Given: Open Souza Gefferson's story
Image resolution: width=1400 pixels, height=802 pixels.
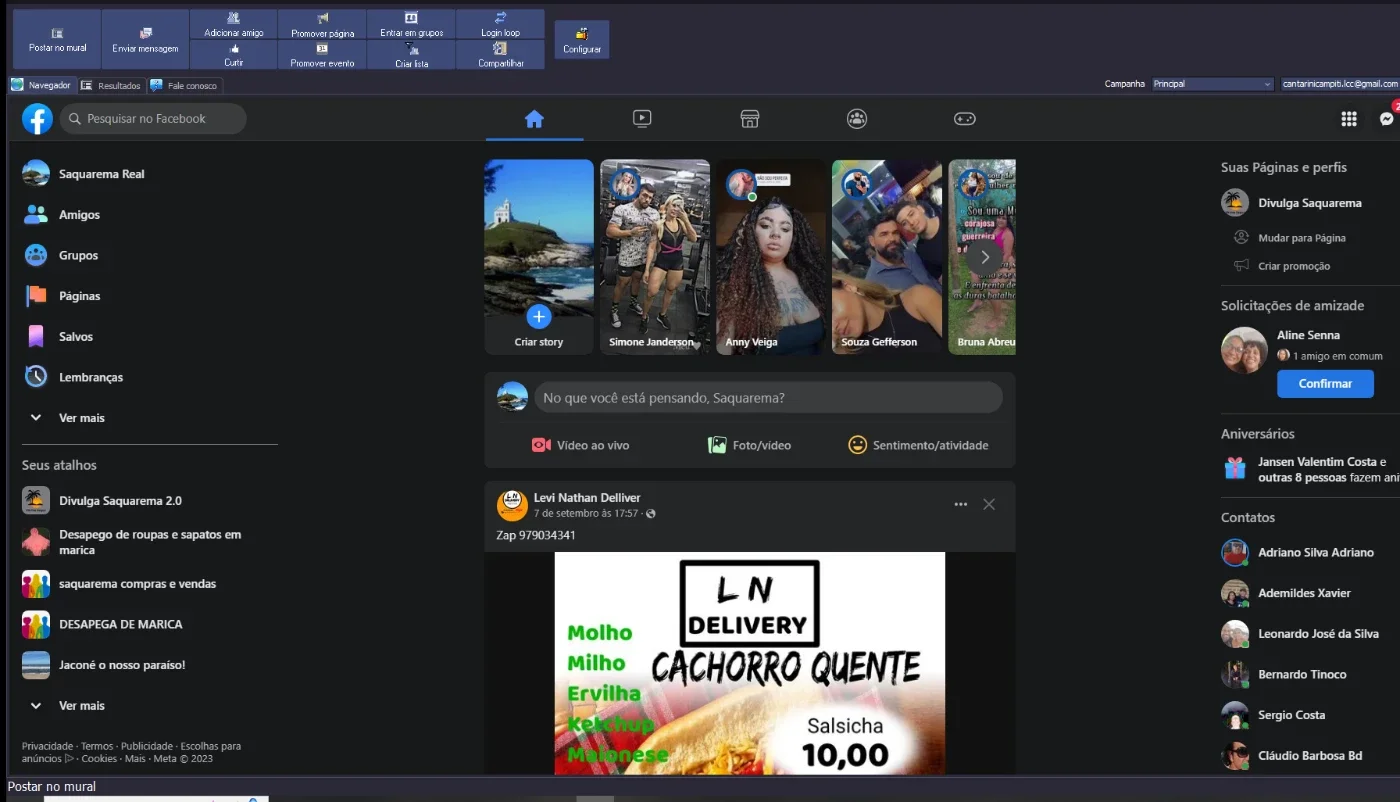Looking at the screenshot, I should coord(887,257).
